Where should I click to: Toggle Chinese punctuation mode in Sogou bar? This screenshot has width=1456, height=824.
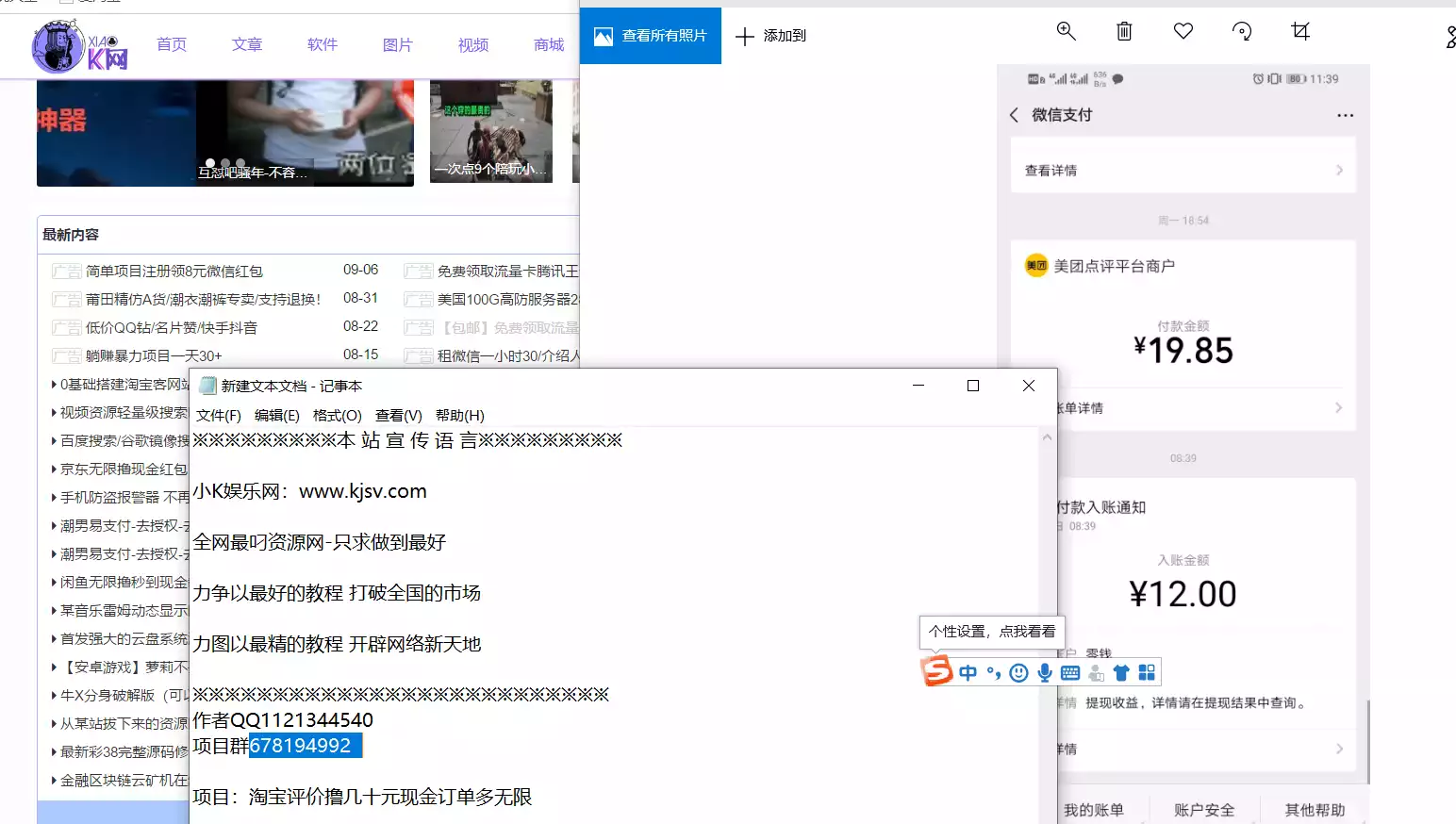(x=993, y=672)
